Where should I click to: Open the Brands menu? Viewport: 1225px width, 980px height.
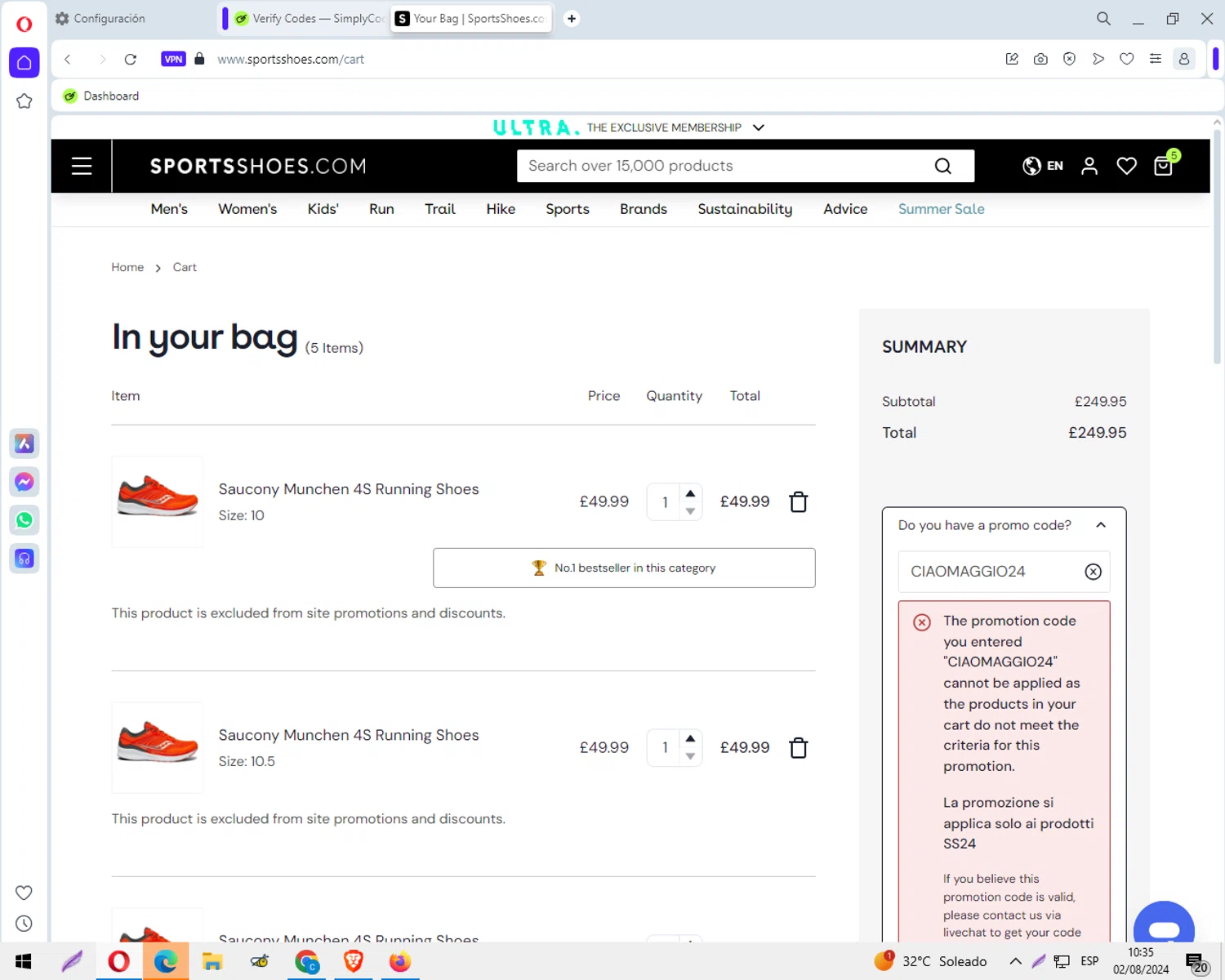(x=644, y=209)
